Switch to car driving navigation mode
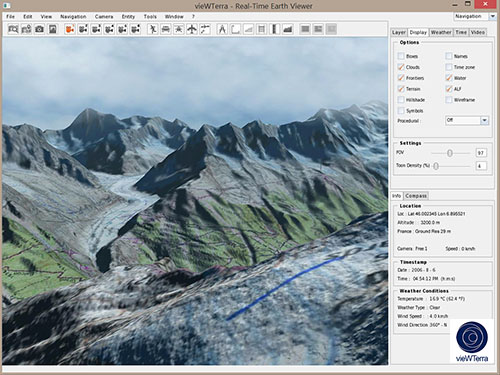Viewport: 500px width, 375px height. coord(165,29)
